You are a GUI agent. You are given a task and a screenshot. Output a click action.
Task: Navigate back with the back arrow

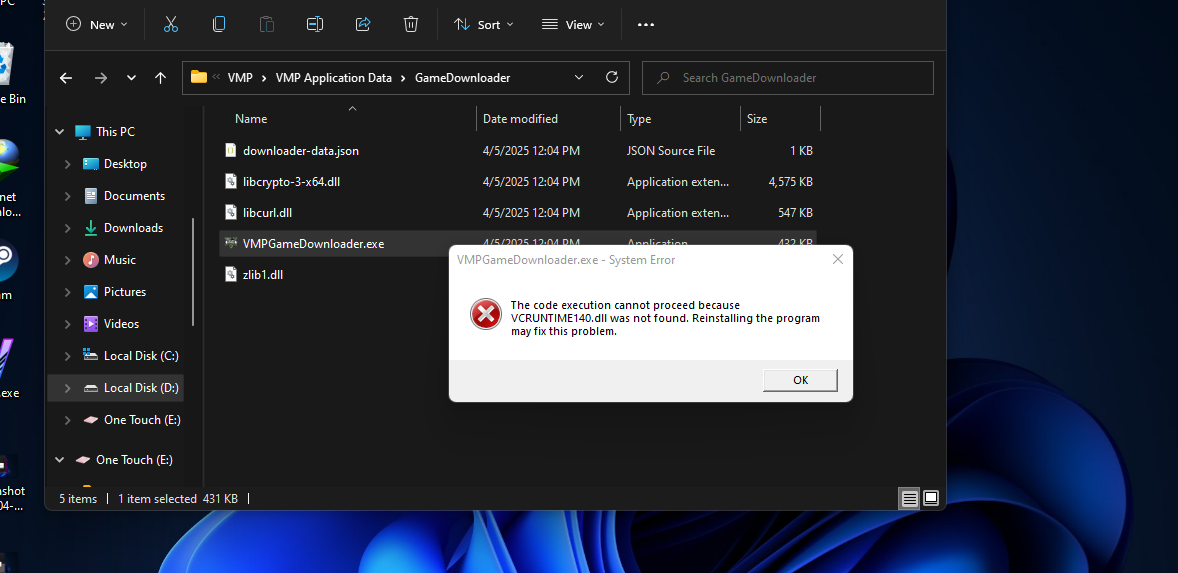66,78
